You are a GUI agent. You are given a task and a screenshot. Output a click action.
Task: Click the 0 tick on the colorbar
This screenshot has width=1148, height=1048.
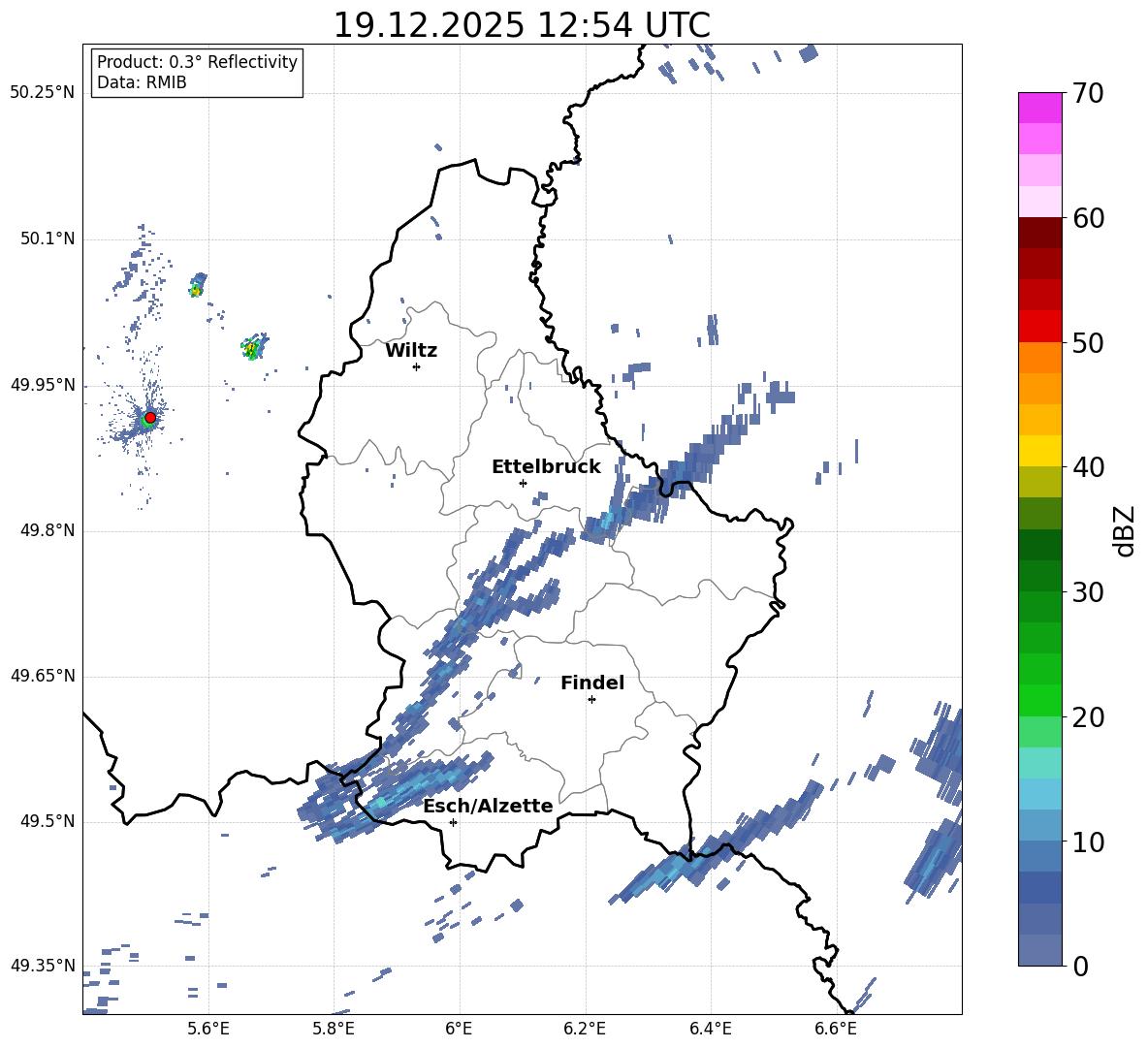point(1081,966)
